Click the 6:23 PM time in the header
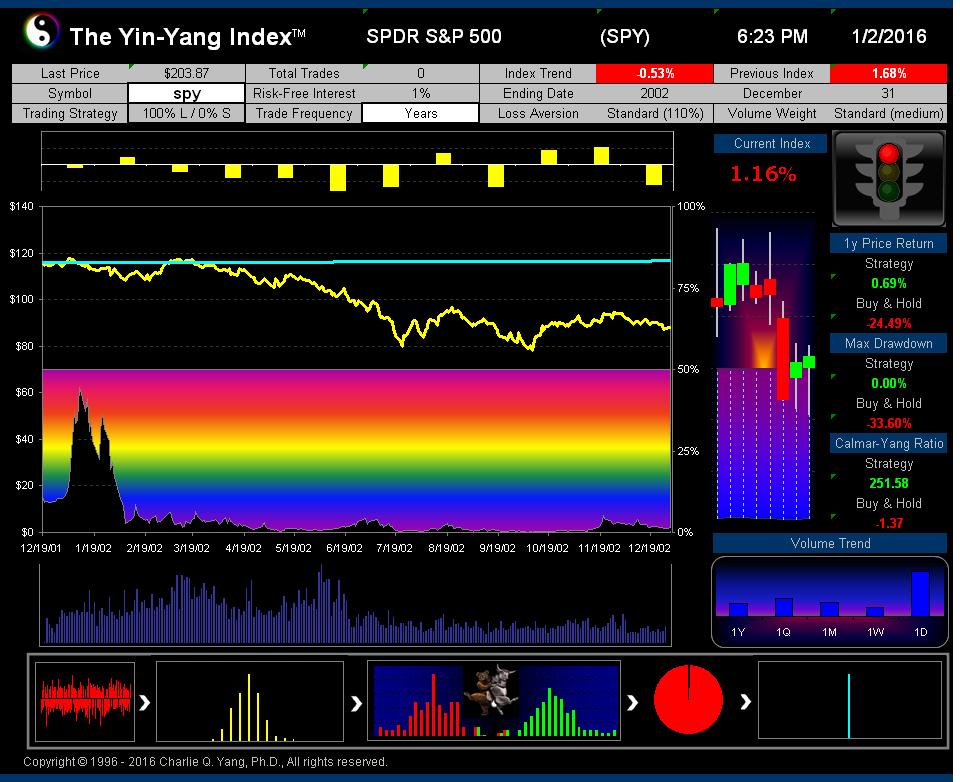Viewport: 960px width, 782px height. 772,37
